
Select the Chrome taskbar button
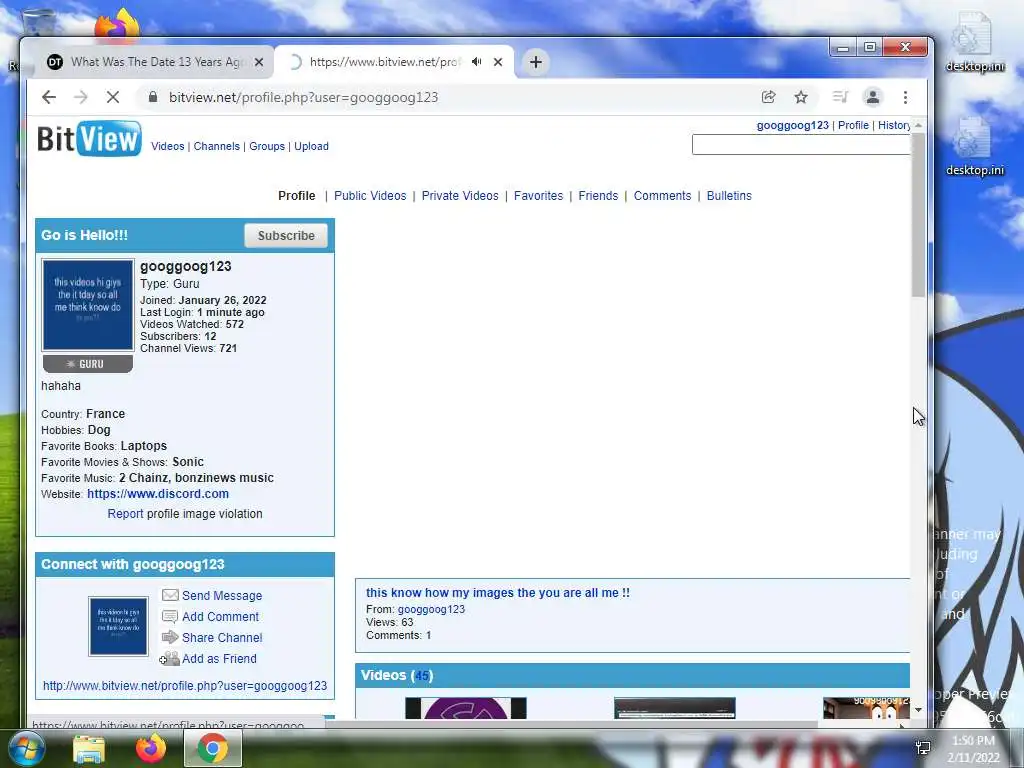213,748
